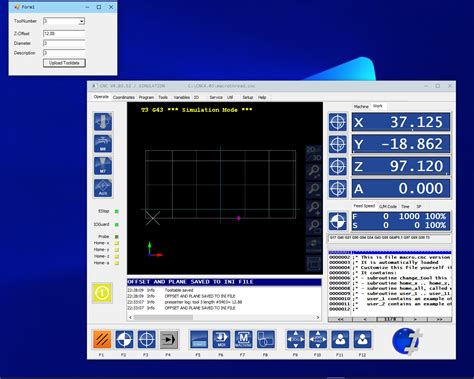Click the yellow power circle button
The width and height of the screenshot is (474, 379).
pyautogui.click(x=102, y=293)
